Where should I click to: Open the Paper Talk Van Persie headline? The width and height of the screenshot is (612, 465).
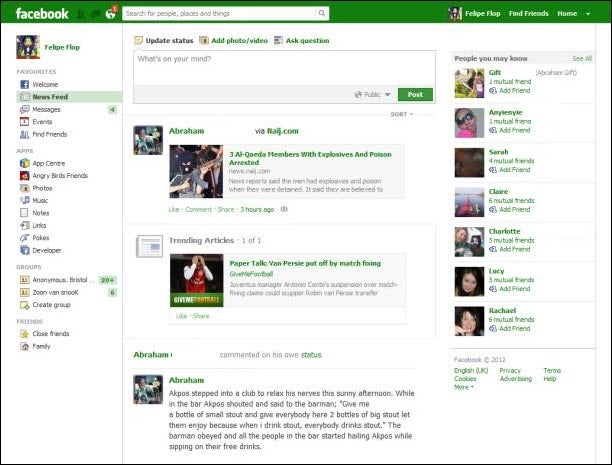(305, 264)
